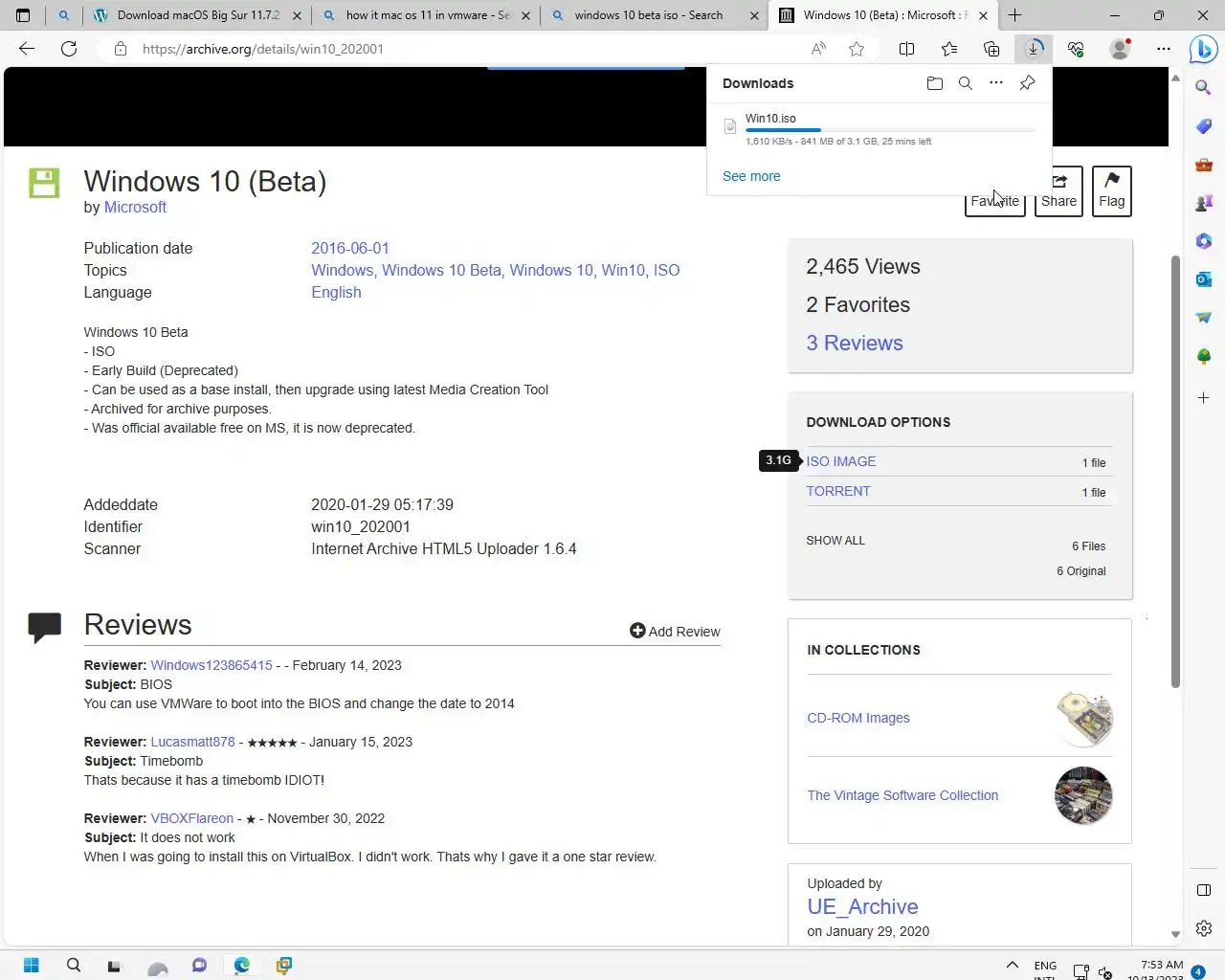Image resolution: width=1225 pixels, height=980 pixels.
Task: Open Microsoft Edge from taskbar
Action: (x=242, y=965)
